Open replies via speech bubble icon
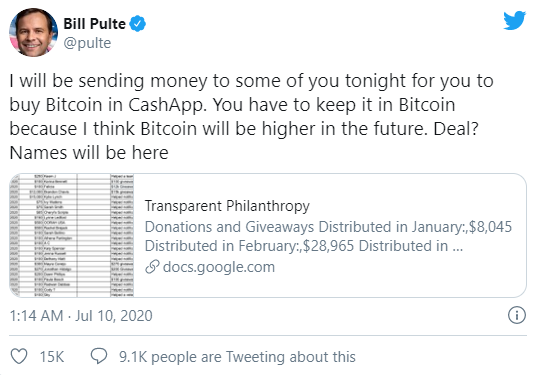This screenshot has height=375, width=534. 99,356
